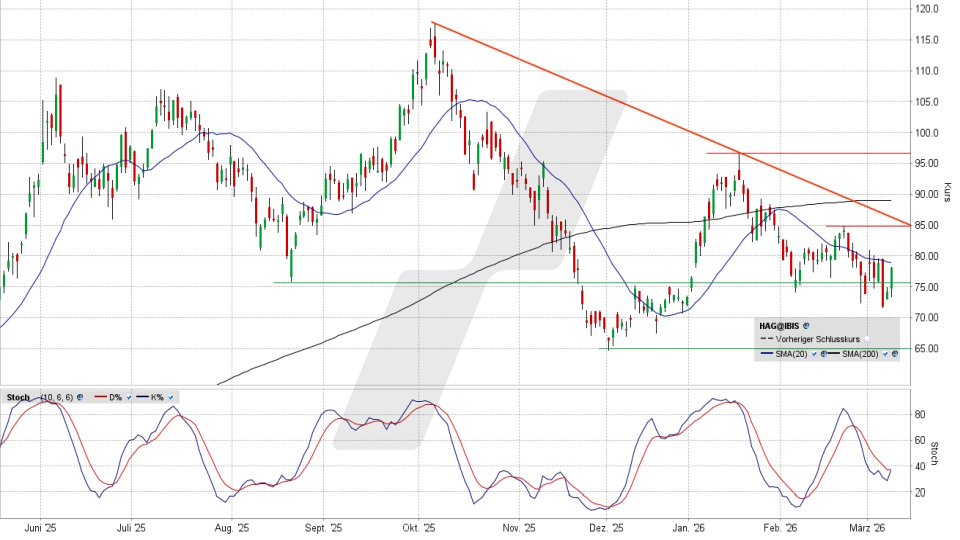Viewport: 960px width, 540px height.
Task: Enable the Vorheriger Schlusskurs checkbox
Action: pyautogui.click(x=867, y=340)
